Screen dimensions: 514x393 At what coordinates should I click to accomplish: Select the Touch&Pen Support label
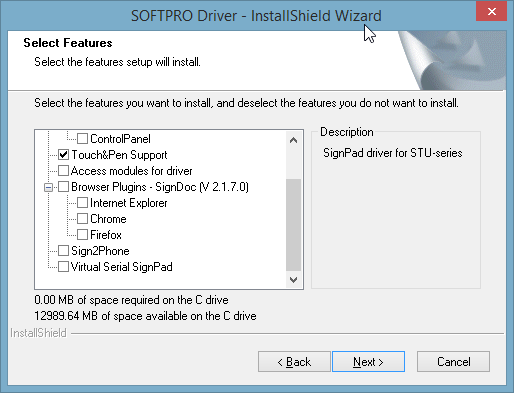point(119,155)
